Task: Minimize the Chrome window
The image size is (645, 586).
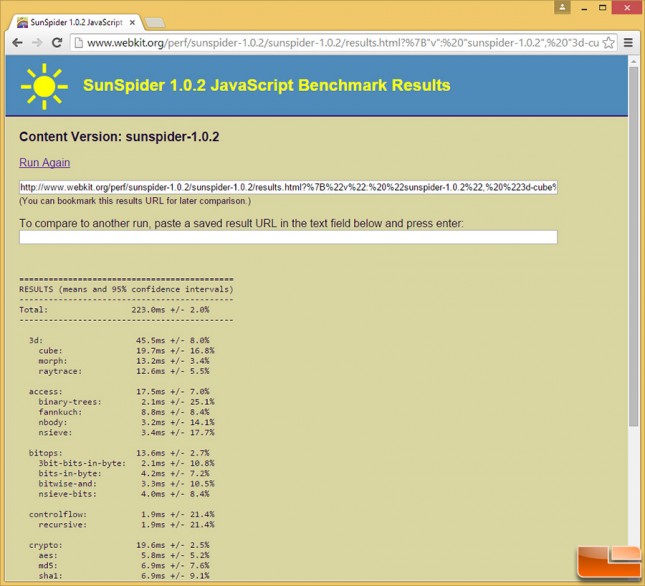Action: [584, 8]
